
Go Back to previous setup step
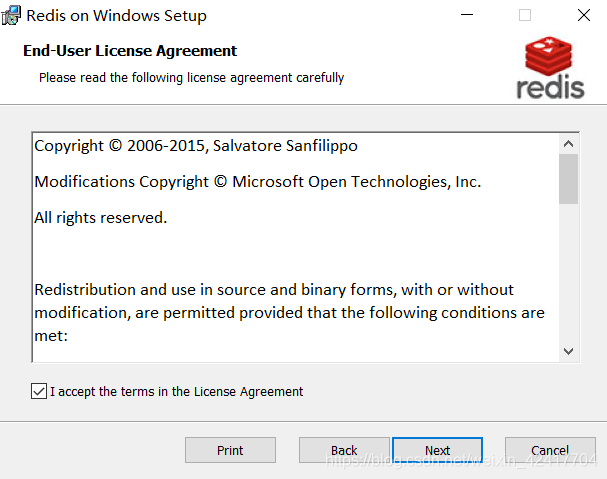click(x=344, y=450)
